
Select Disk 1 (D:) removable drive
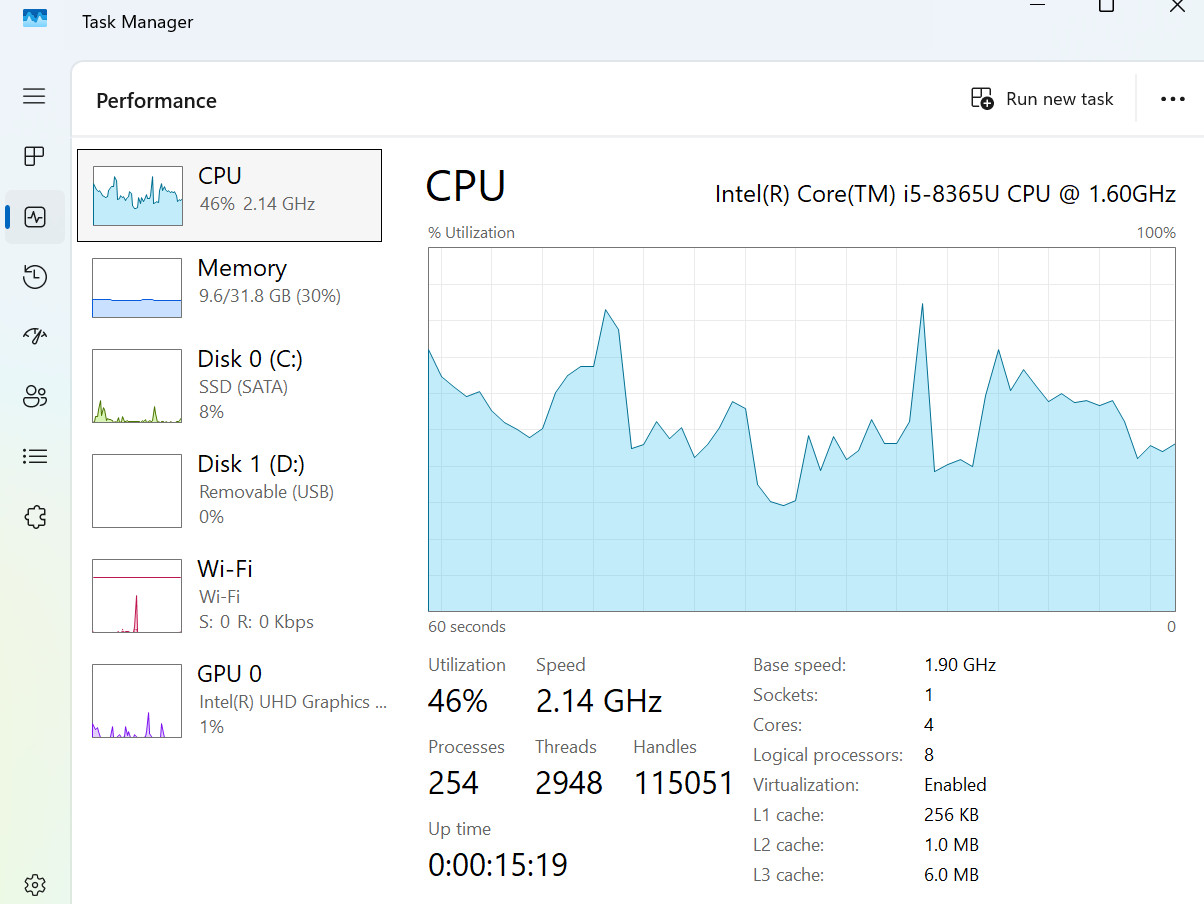click(229, 490)
